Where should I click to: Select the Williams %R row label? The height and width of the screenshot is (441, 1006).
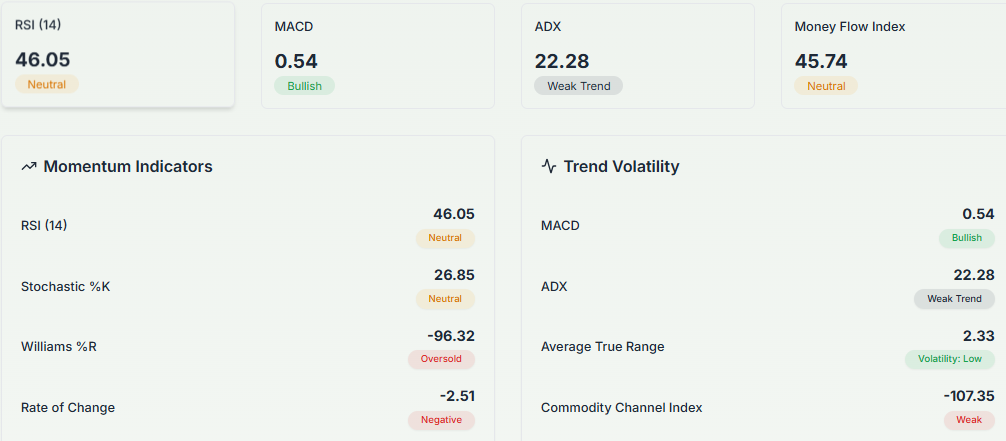[59, 347]
